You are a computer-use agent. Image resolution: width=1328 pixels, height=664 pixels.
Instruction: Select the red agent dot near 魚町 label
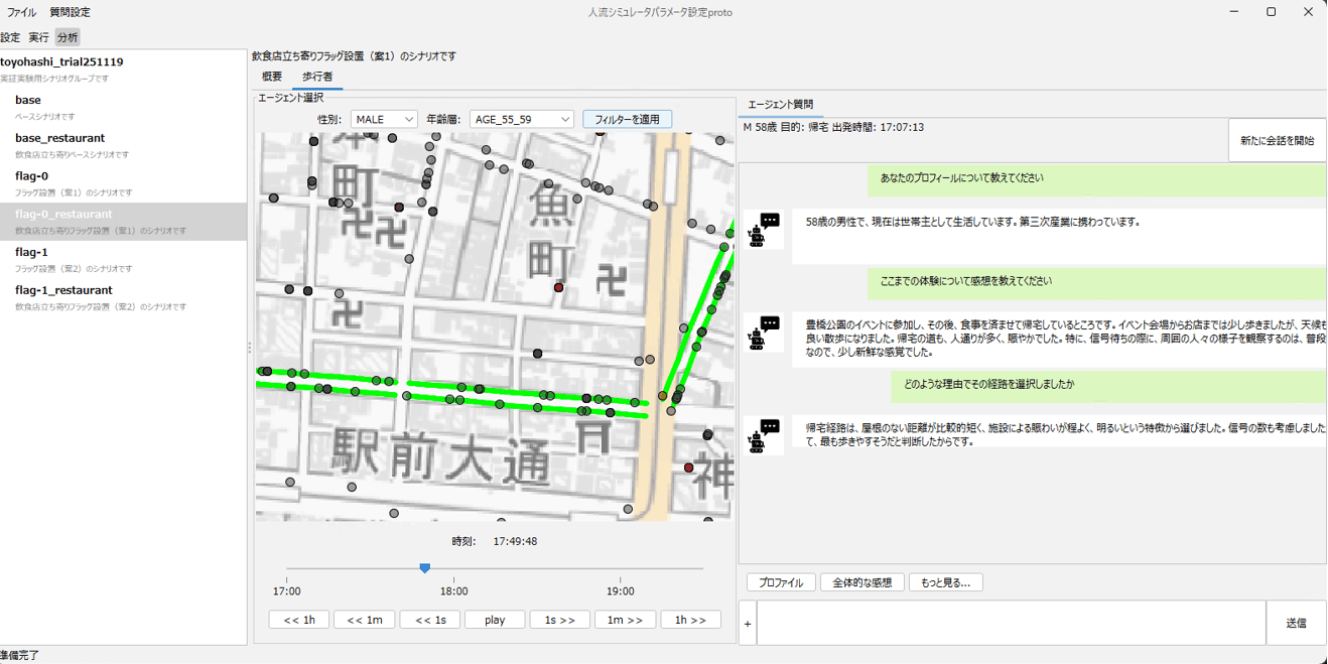(559, 287)
